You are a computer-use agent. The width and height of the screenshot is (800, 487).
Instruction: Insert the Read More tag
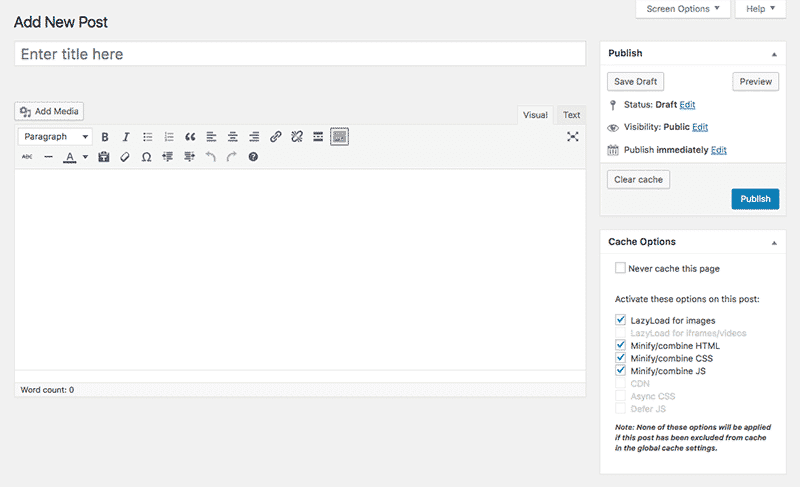318,137
